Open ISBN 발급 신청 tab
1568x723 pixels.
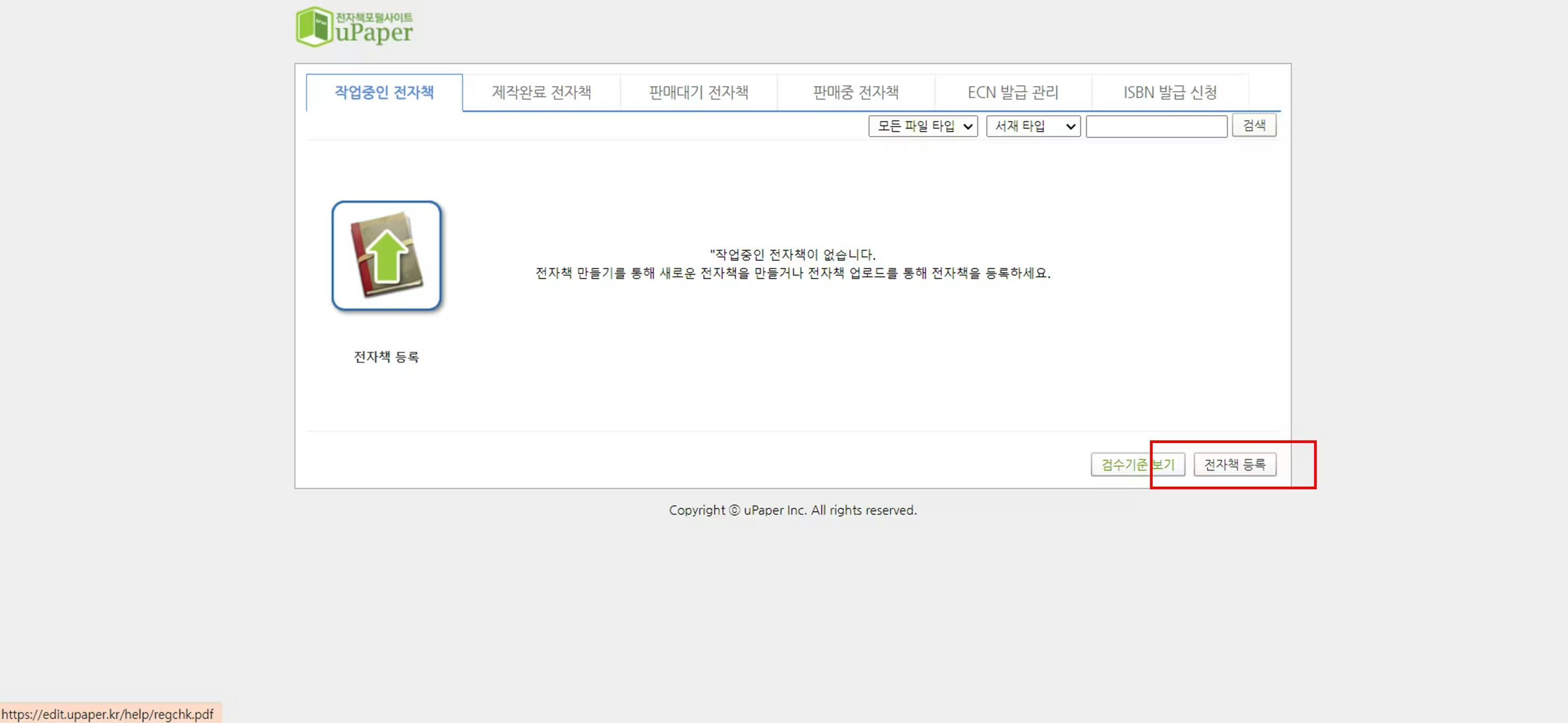pyautogui.click(x=1169, y=92)
